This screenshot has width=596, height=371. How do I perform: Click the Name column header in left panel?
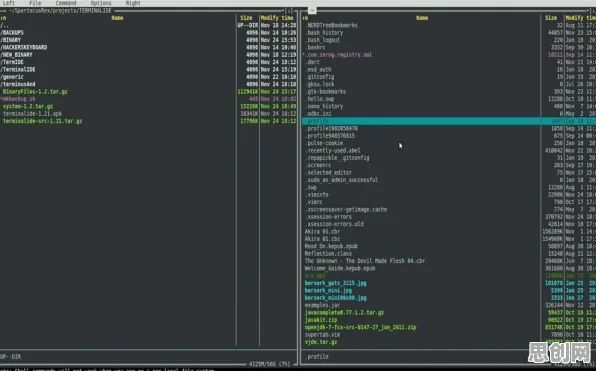(117, 18)
